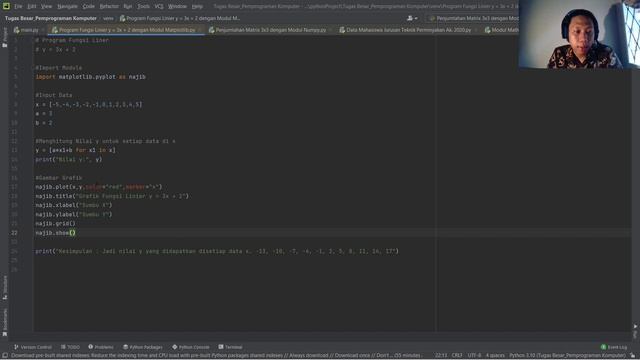Change the UTF-8 file encoding
The height and width of the screenshot is (360, 640).
pyautogui.click(x=474, y=356)
